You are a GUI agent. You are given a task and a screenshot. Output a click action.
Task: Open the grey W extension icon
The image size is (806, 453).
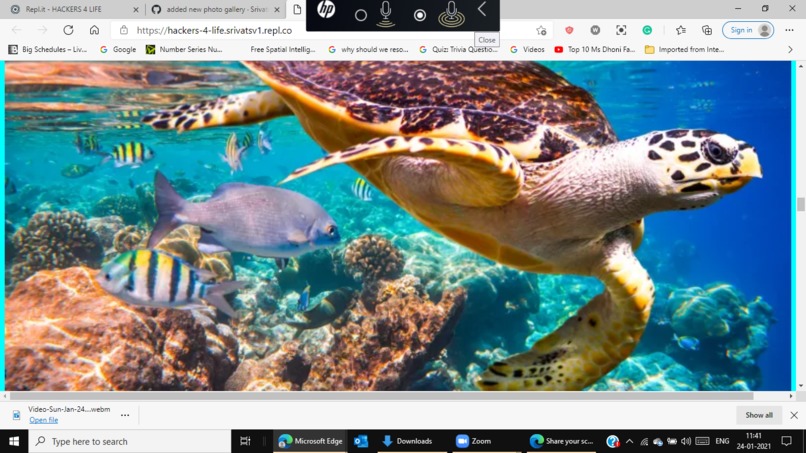pos(595,30)
